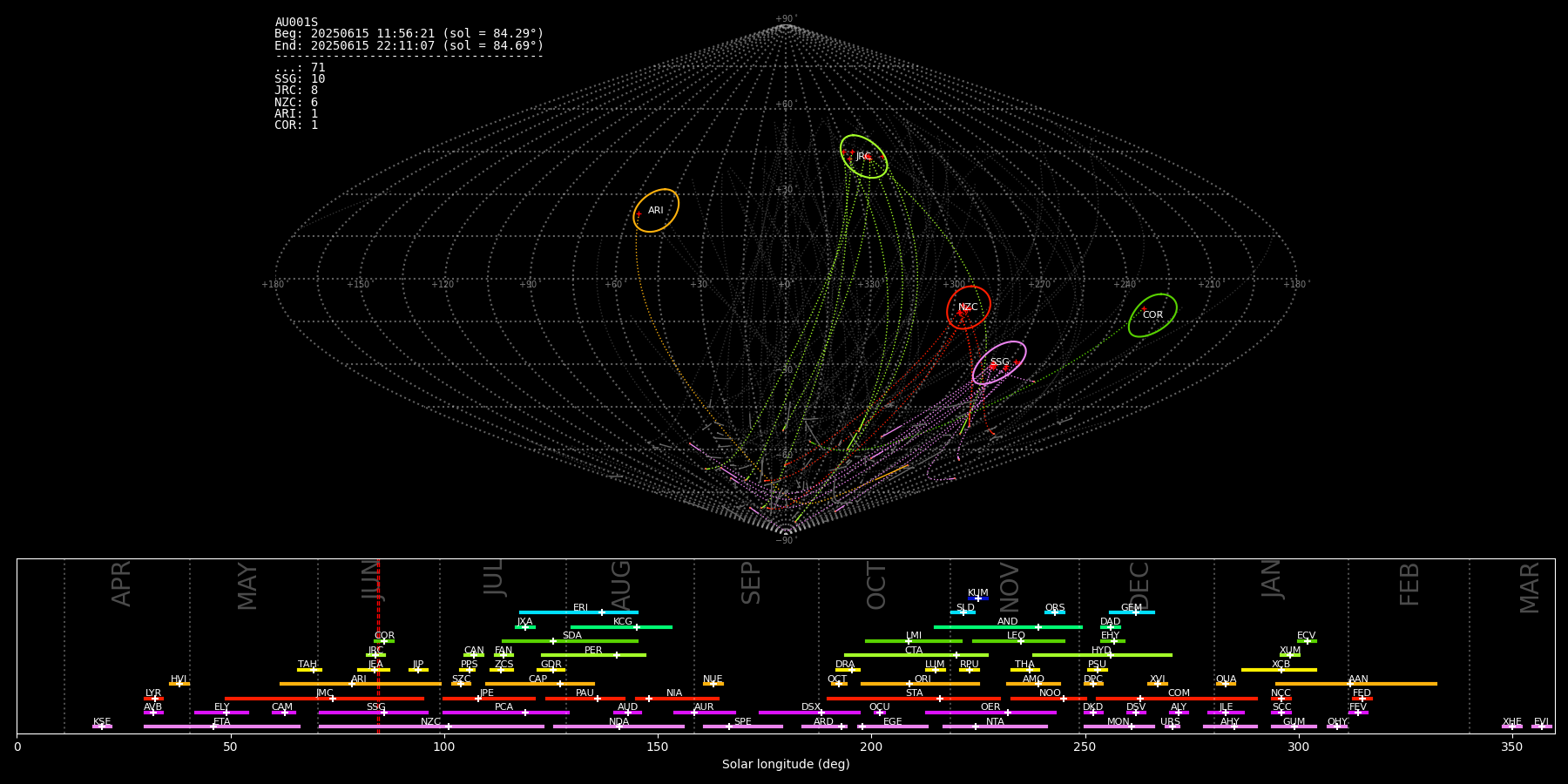Viewport: 1568px width, 784px height.
Task: Click the ORI shower label in timeline
Action: tap(923, 679)
